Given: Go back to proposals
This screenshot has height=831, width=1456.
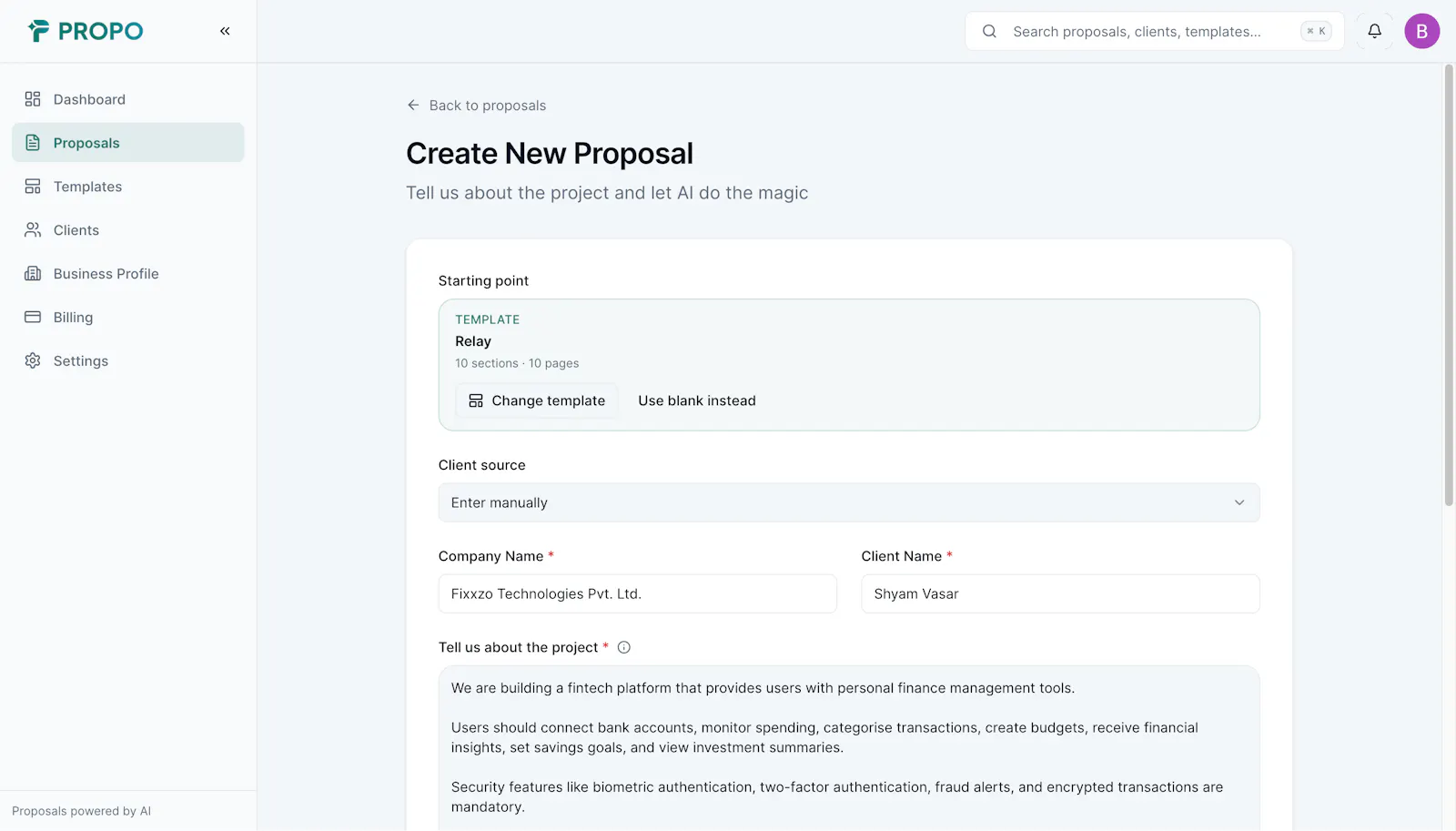Looking at the screenshot, I should click(476, 106).
